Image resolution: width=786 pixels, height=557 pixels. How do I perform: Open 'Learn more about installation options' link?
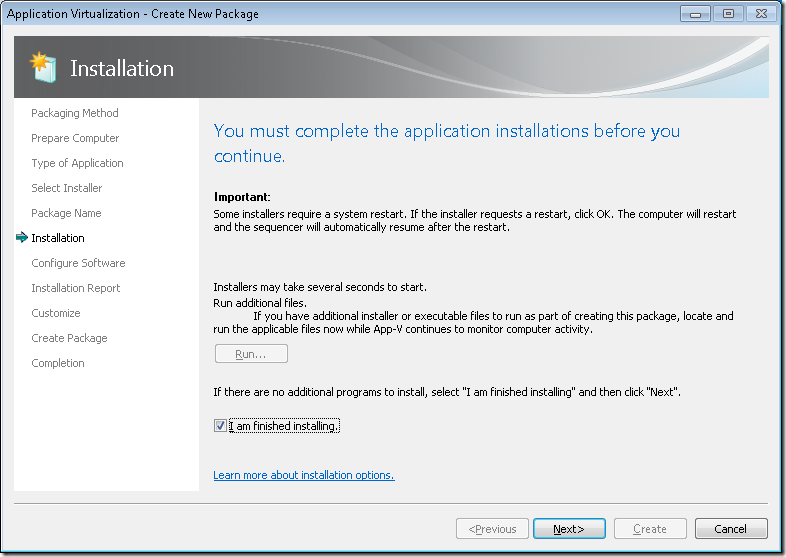click(x=304, y=475)
